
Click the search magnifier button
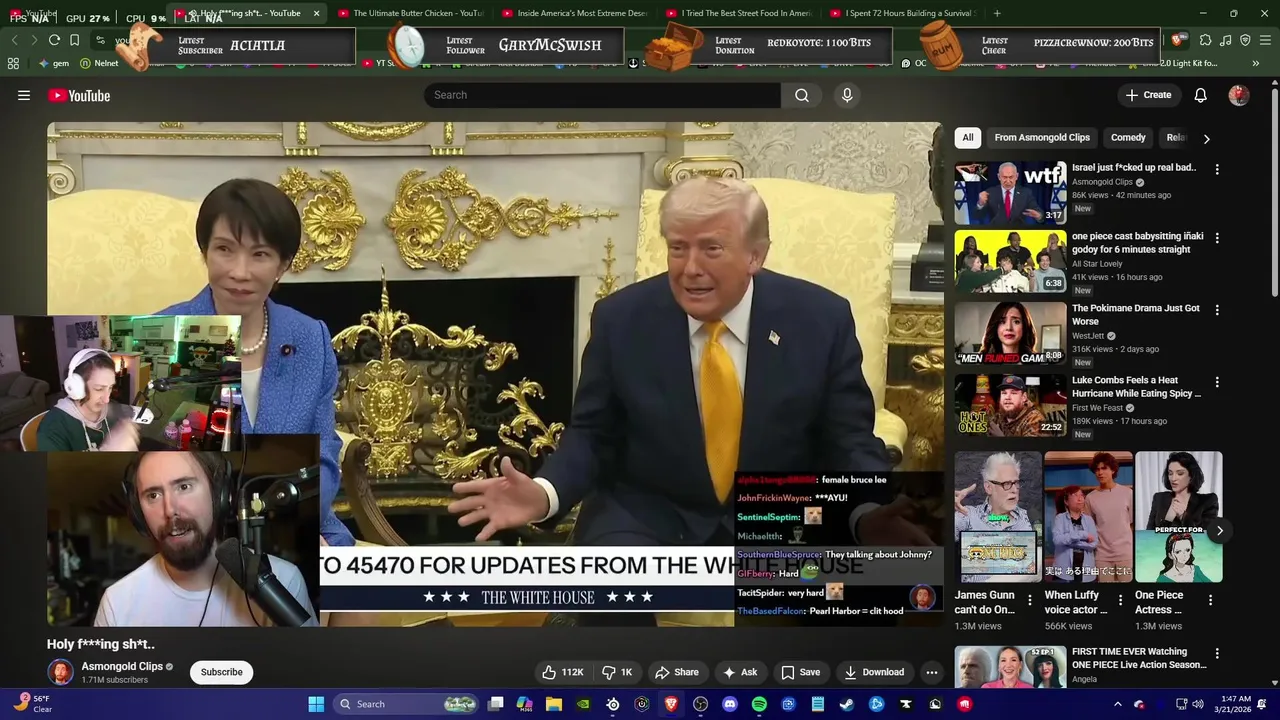(x=802, y=95)
